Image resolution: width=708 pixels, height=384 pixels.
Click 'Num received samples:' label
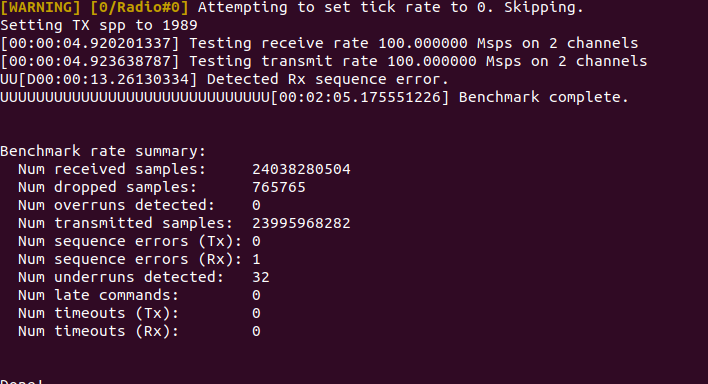click(x=112, y=169)
